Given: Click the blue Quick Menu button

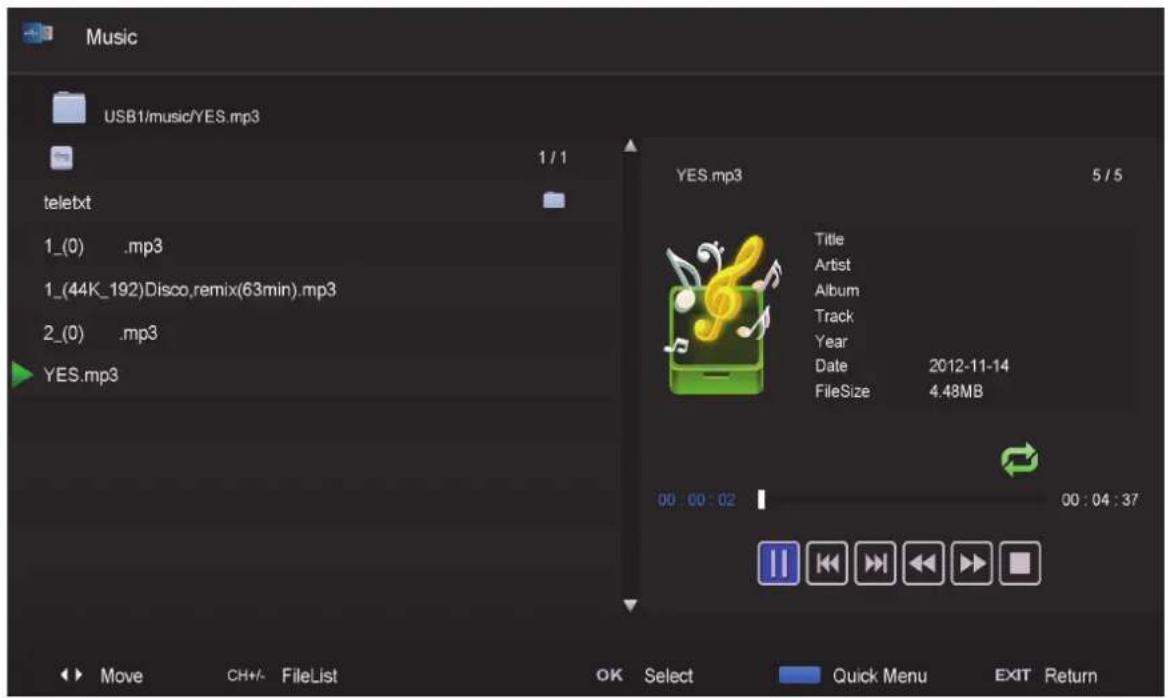Looking at the screenshot, I should coord(799,675).
